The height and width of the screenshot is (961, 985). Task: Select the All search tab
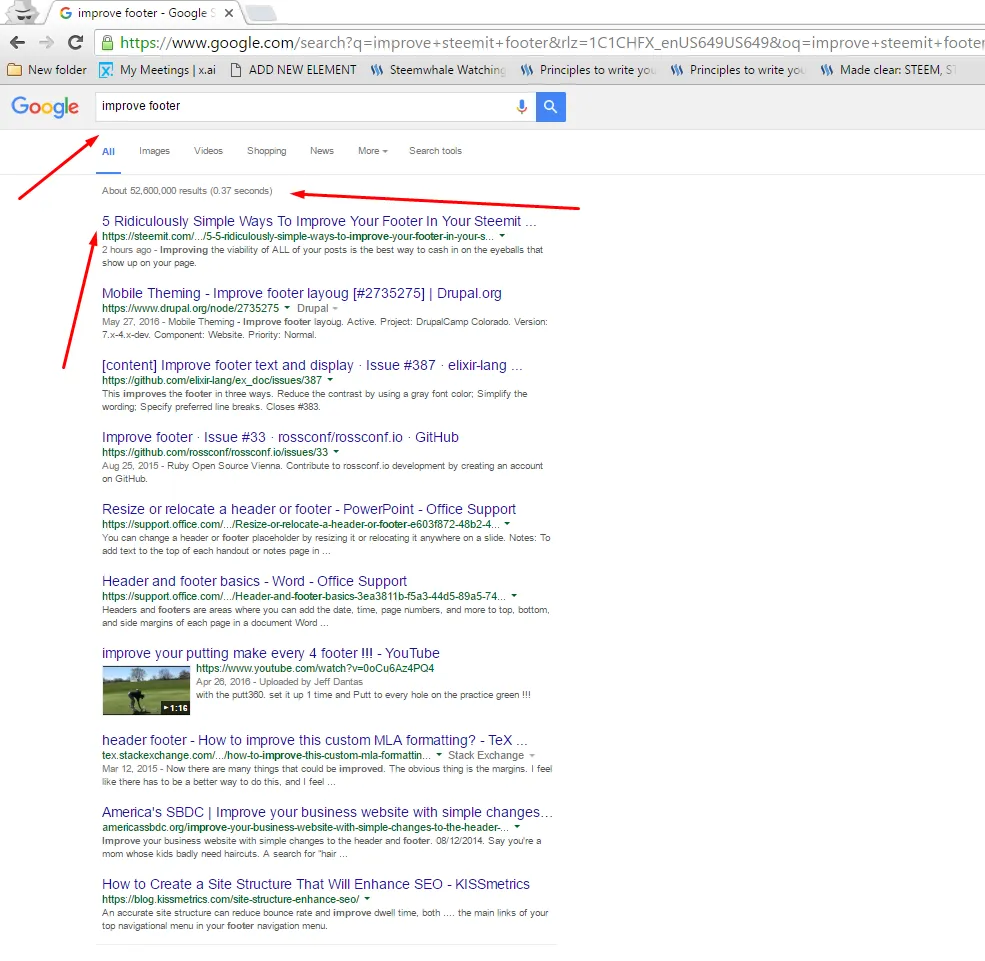tap(109, 151)
